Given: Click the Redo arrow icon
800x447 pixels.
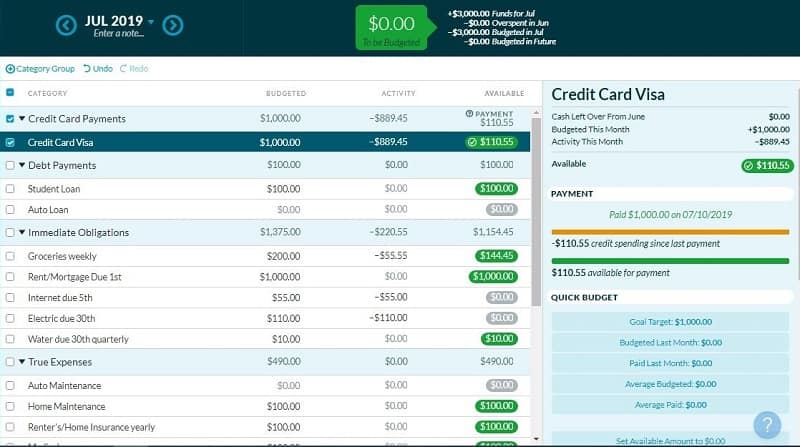Looking at the screenshot, I should 124,69.
